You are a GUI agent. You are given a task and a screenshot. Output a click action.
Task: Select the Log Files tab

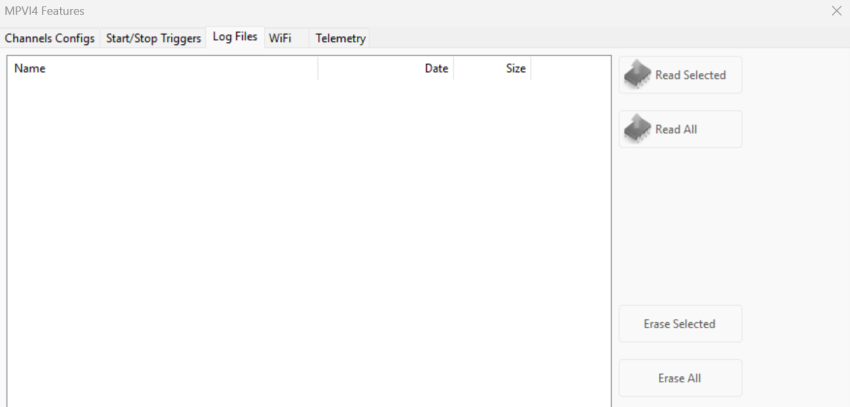pyautogui.click(x=234, y=37)
